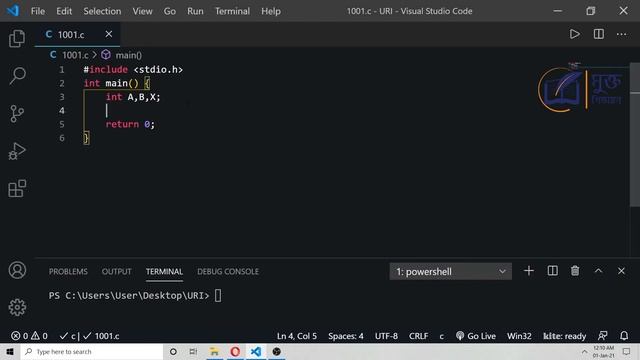The image size is (640, 360).
Task: Open Opera browser from the taskbar
Action: [235, 351]
